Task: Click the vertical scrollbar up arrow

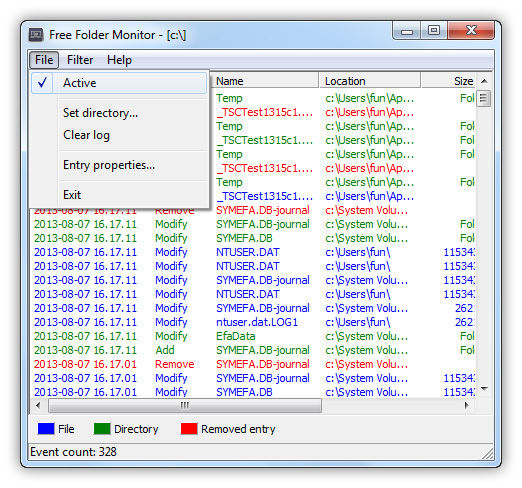Action: tap(484, 81)
